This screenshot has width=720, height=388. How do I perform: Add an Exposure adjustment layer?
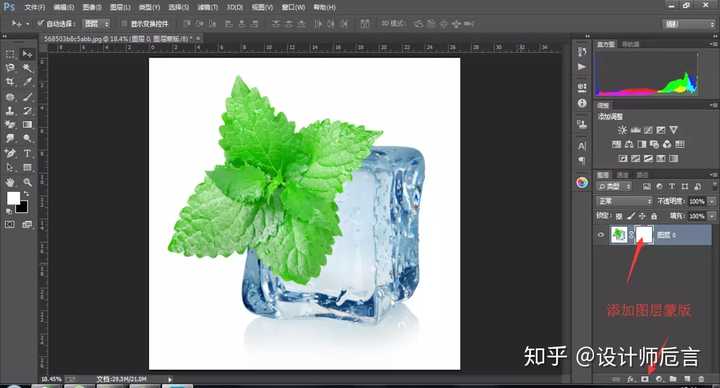[661, 130]
